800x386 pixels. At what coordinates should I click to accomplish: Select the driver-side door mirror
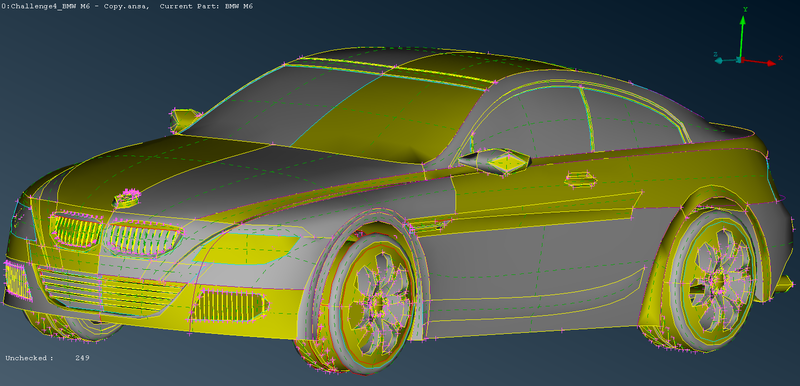494,161
